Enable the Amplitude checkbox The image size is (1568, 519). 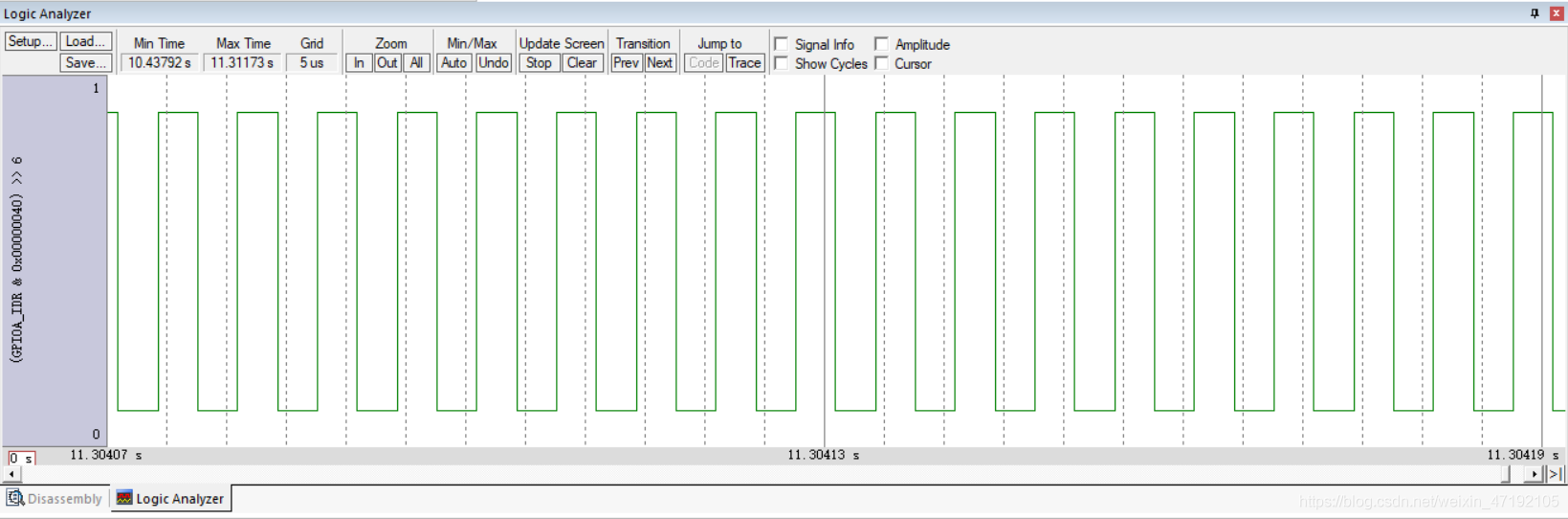pos(882,44)
